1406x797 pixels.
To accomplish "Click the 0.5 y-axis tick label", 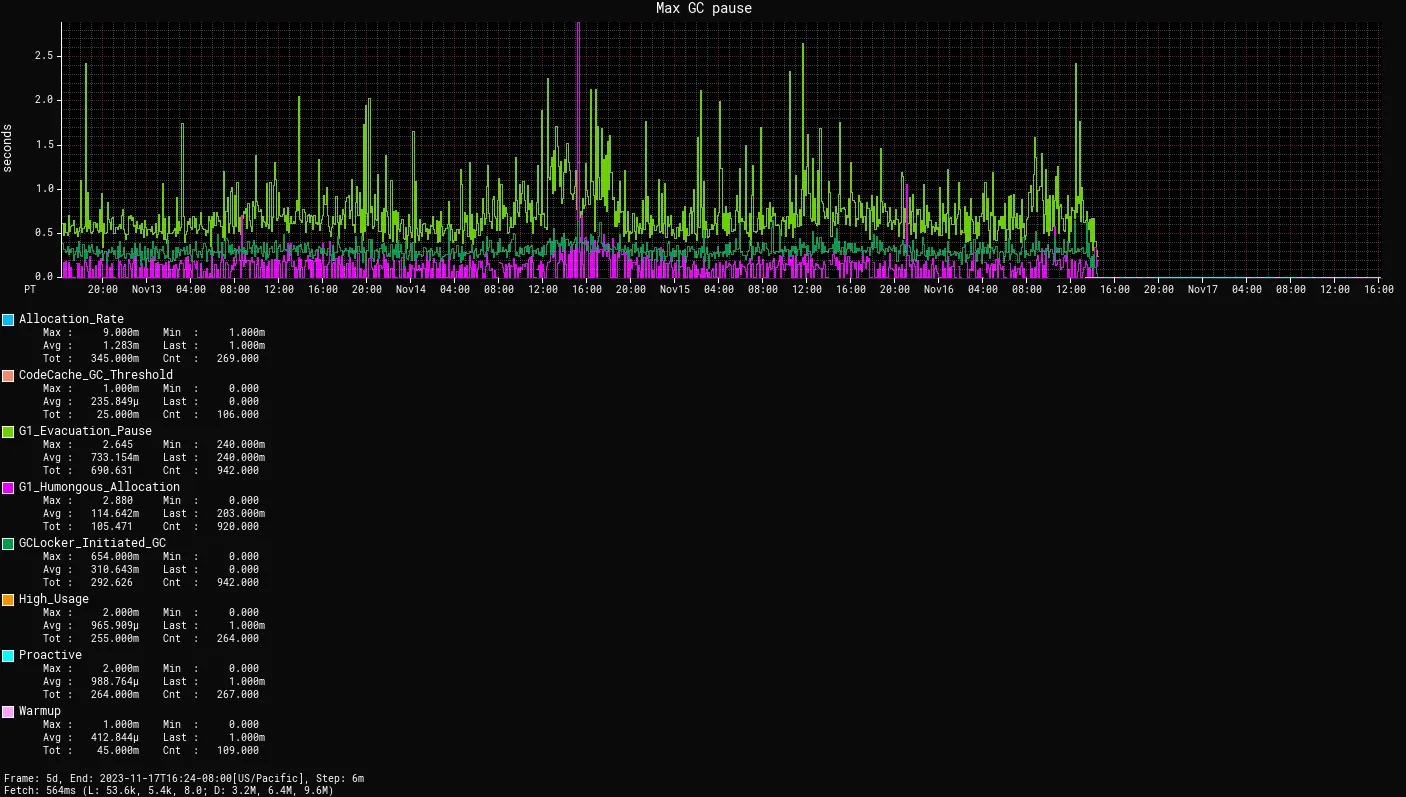I will pos(43,232).
